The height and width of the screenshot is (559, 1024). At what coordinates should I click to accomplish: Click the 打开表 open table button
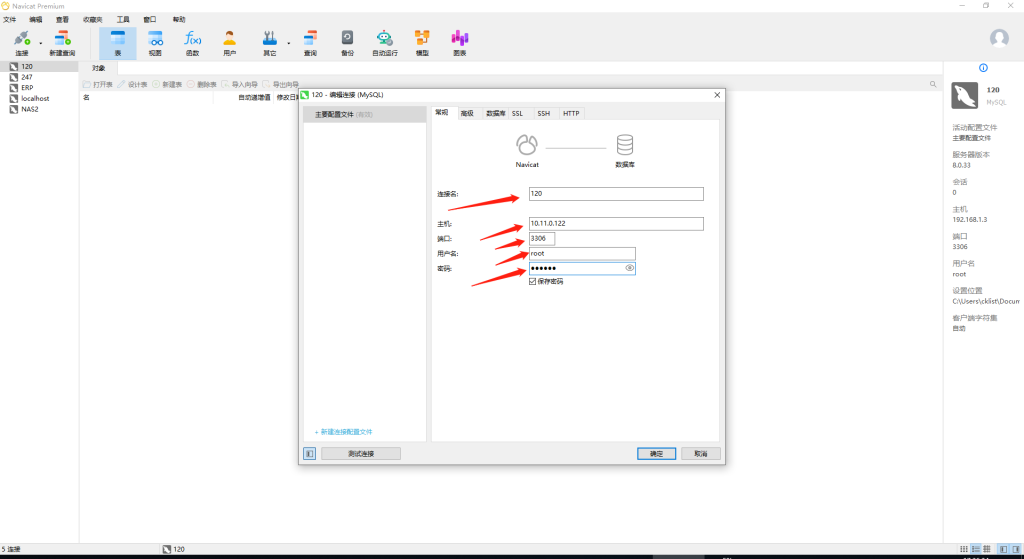click(98, 84)
